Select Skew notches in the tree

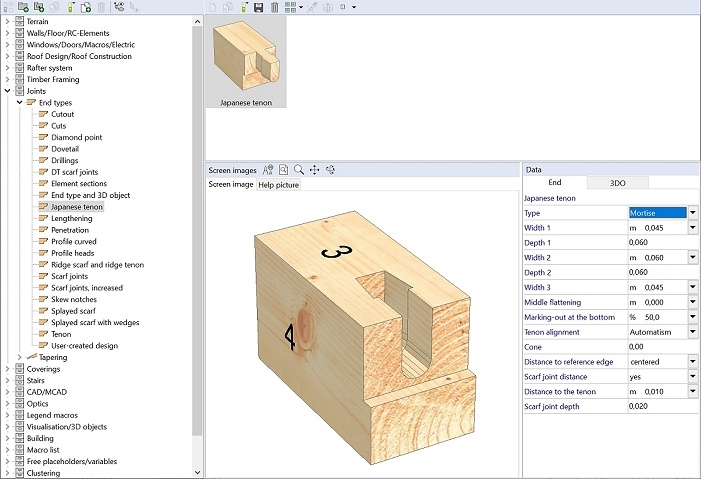pos(74,299)
